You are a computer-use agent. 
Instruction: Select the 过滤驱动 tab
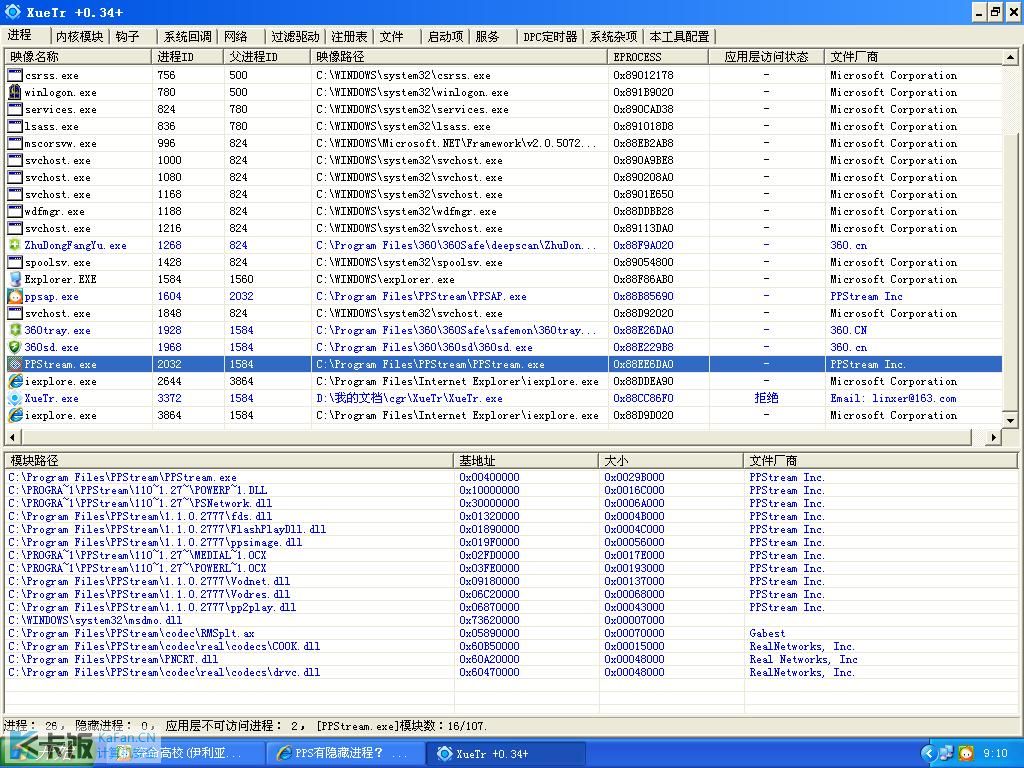tap(295, 37)
